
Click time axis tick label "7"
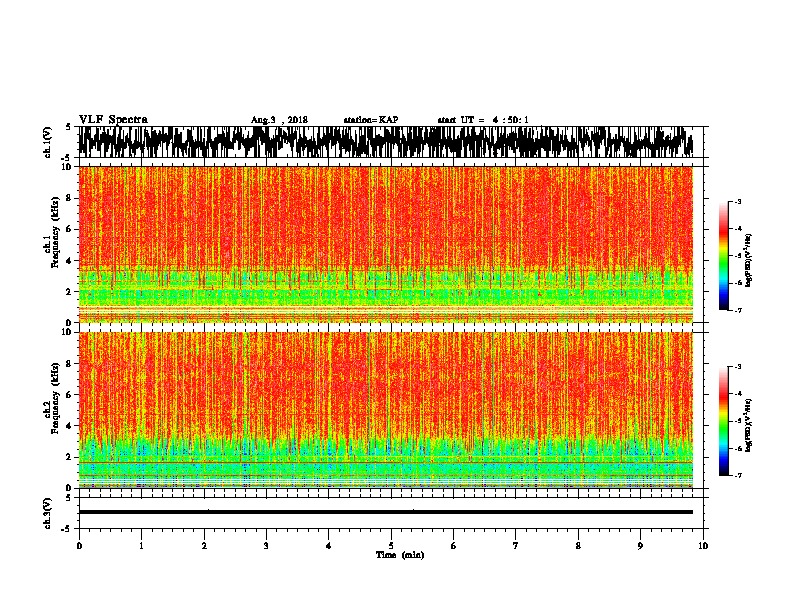click(516, 546)
